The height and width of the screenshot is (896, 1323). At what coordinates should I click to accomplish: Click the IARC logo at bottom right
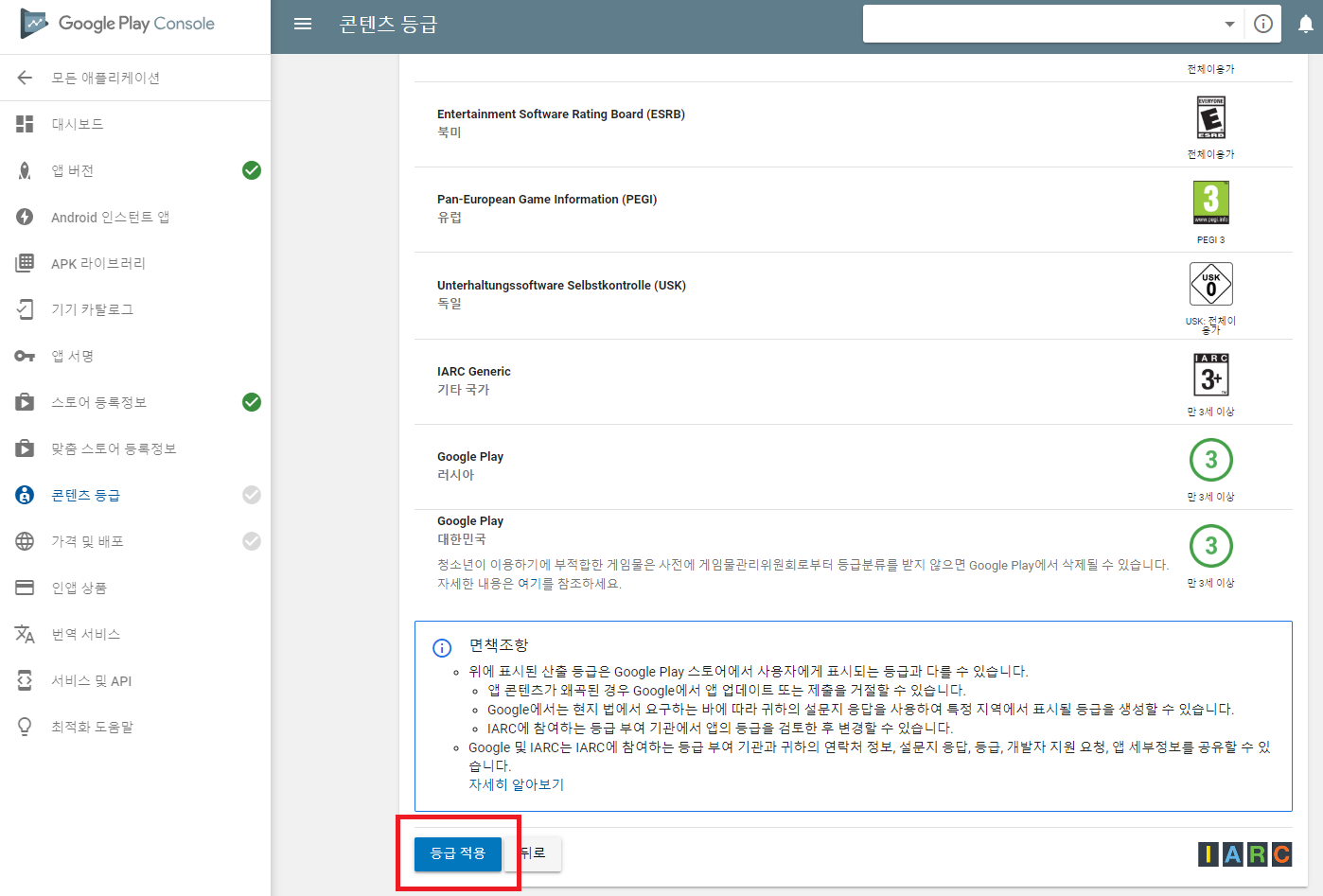(x=1244, y=854)
